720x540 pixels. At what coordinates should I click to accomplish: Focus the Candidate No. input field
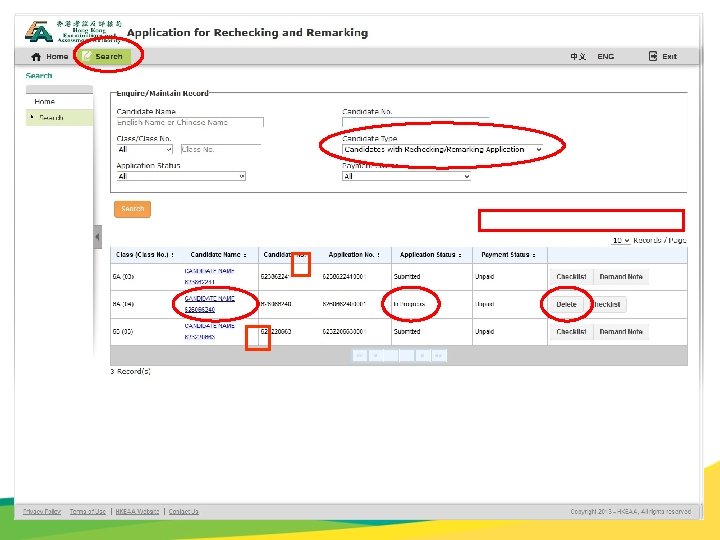click(x=416, y=122)
